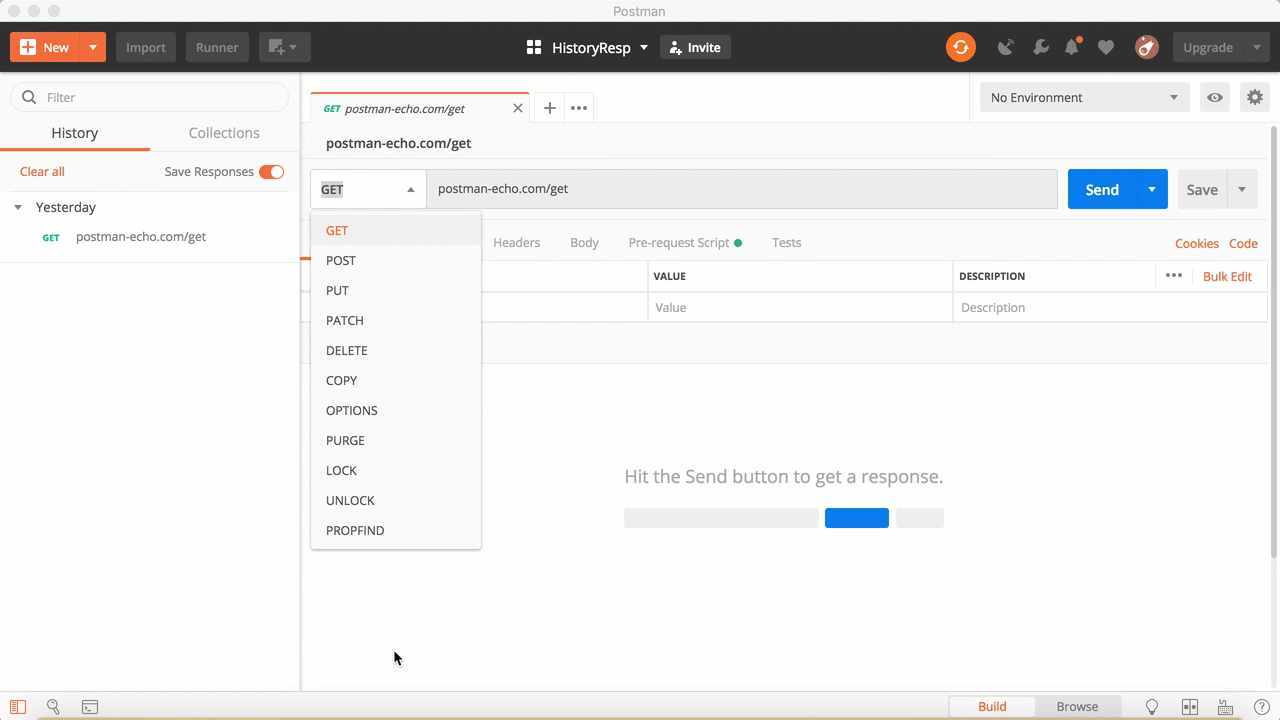Select PROPFIND from method list
The height and width of the screenshot is (720, 1280).
pyautogui.click(x=396, y=530)
